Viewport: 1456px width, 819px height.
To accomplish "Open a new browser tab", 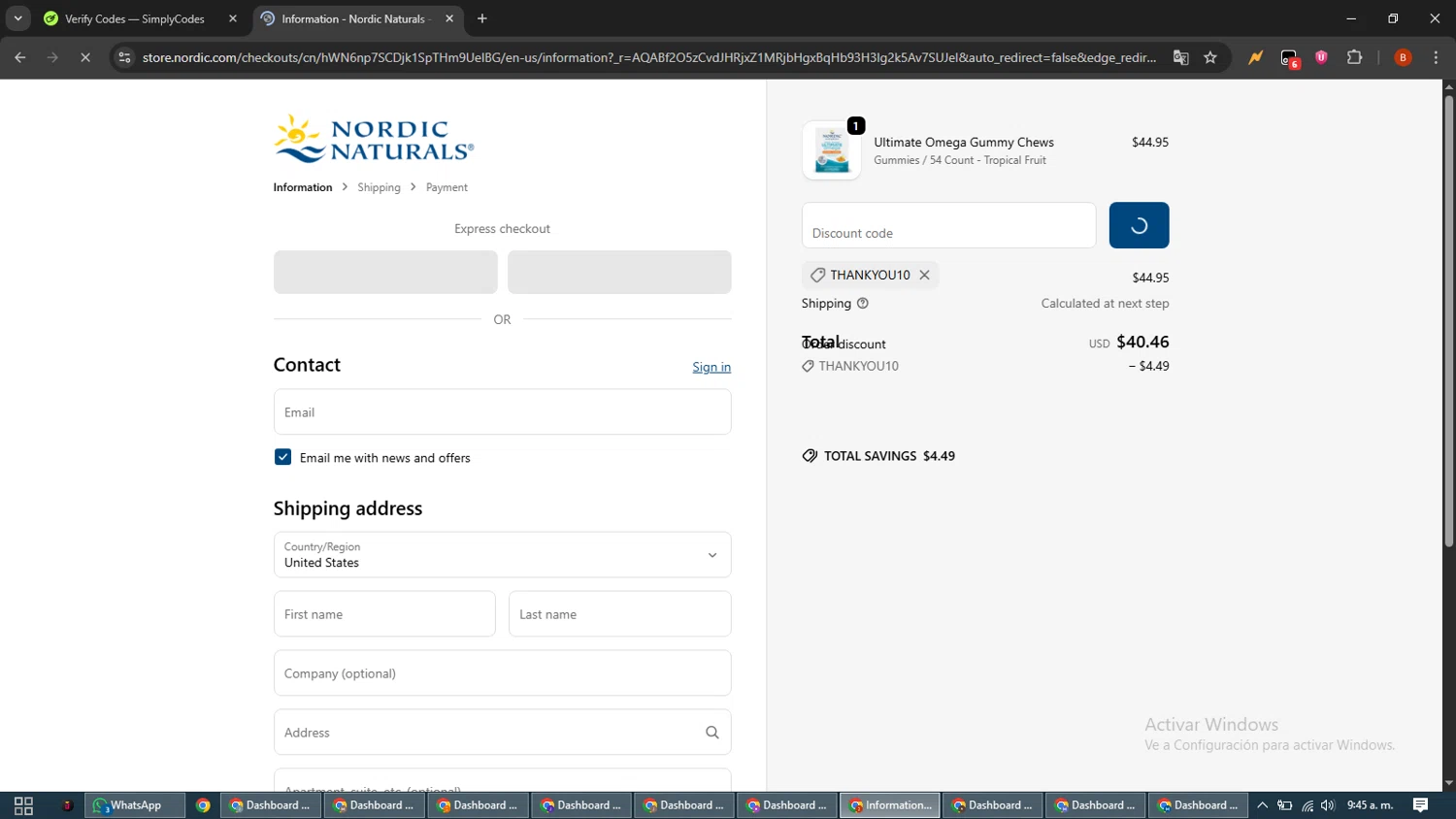I will [482, 18].
